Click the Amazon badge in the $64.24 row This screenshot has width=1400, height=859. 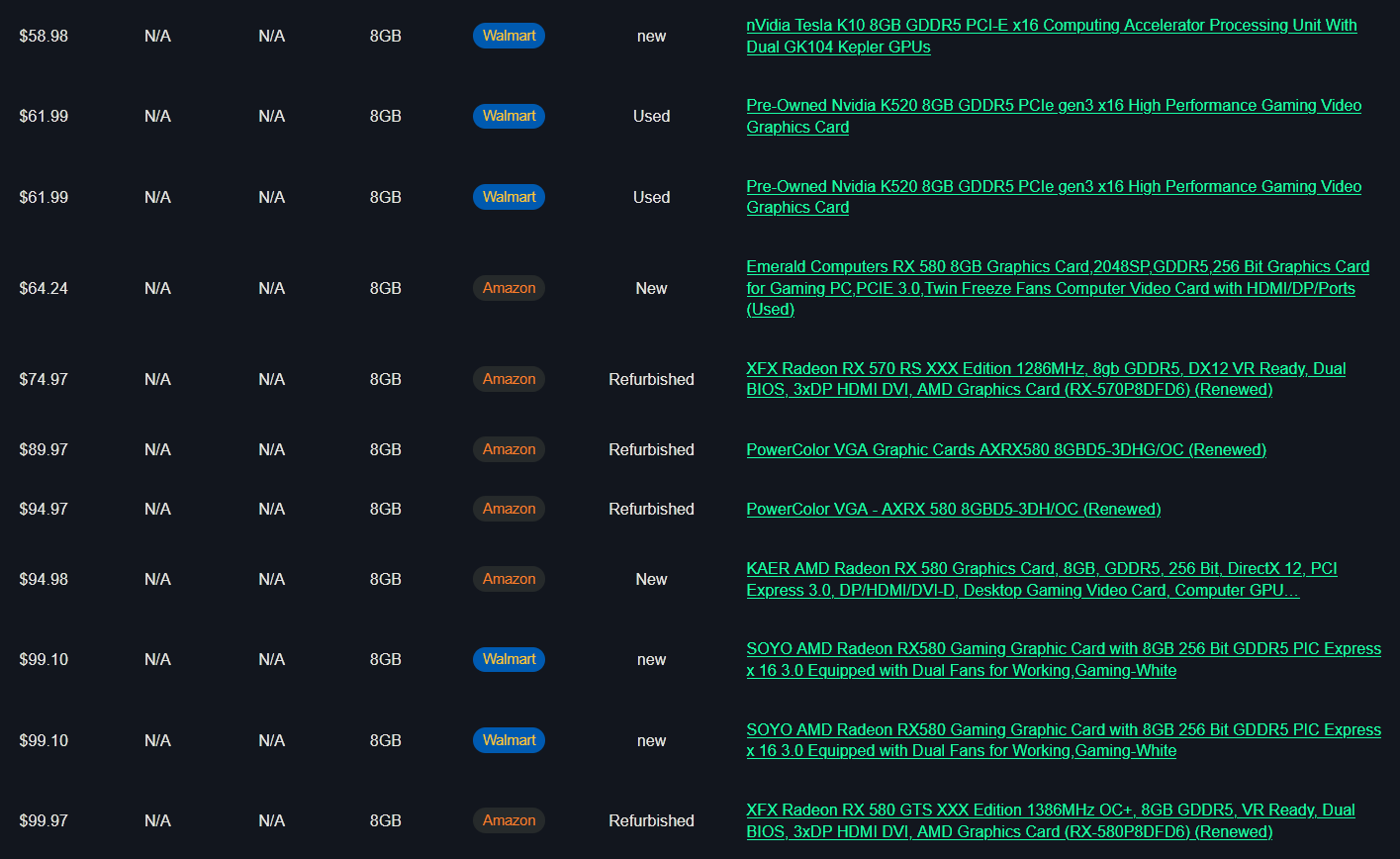coord(510,288)
